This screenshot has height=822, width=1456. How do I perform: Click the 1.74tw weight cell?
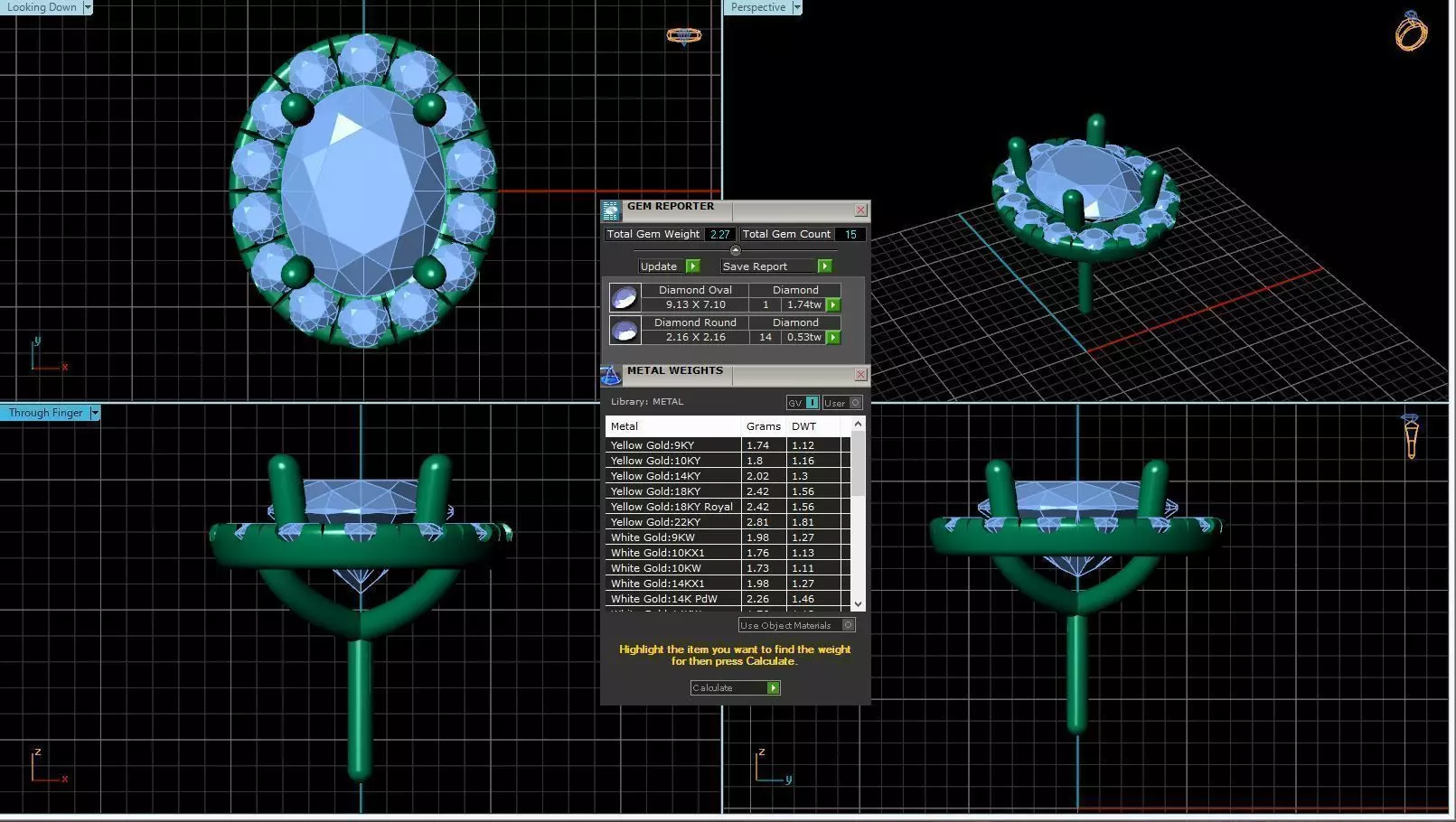click(803, 305)
